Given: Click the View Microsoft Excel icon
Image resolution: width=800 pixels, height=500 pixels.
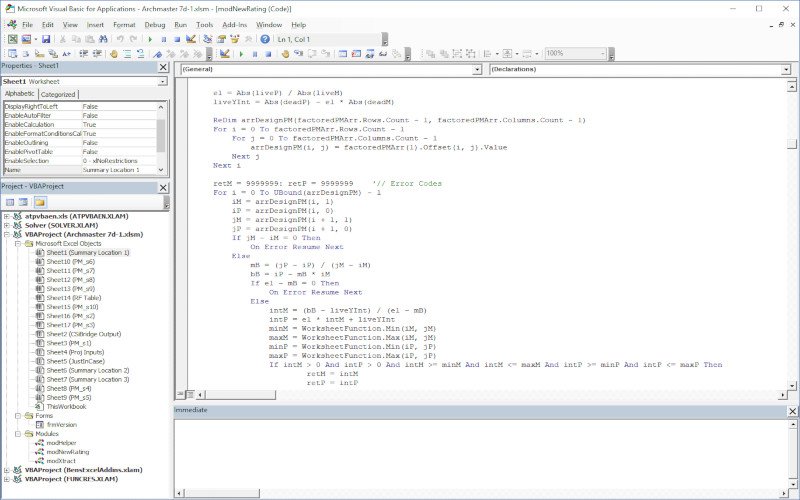Looking at the screenshot, I should [12, 39].
